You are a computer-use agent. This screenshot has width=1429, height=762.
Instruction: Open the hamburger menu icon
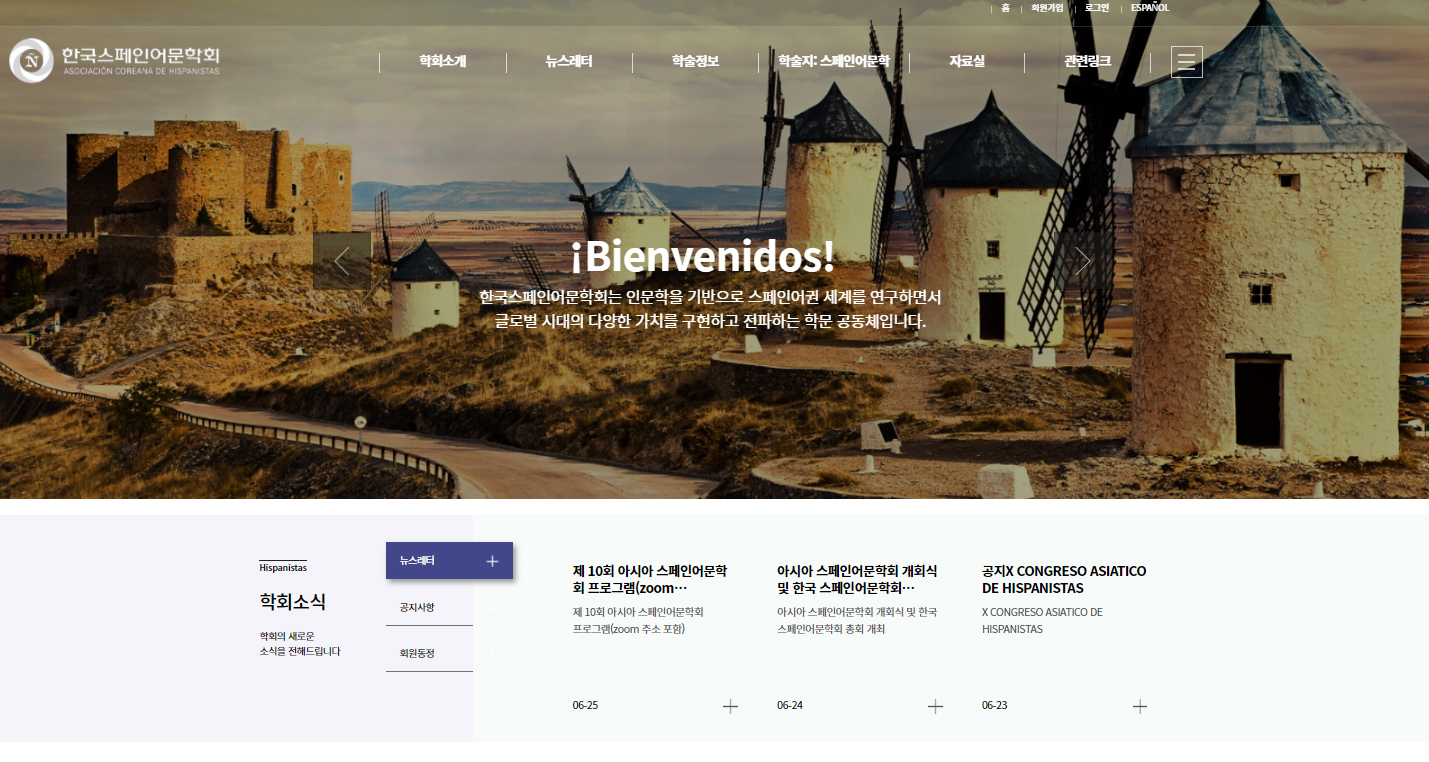(x=1186, y=62)
